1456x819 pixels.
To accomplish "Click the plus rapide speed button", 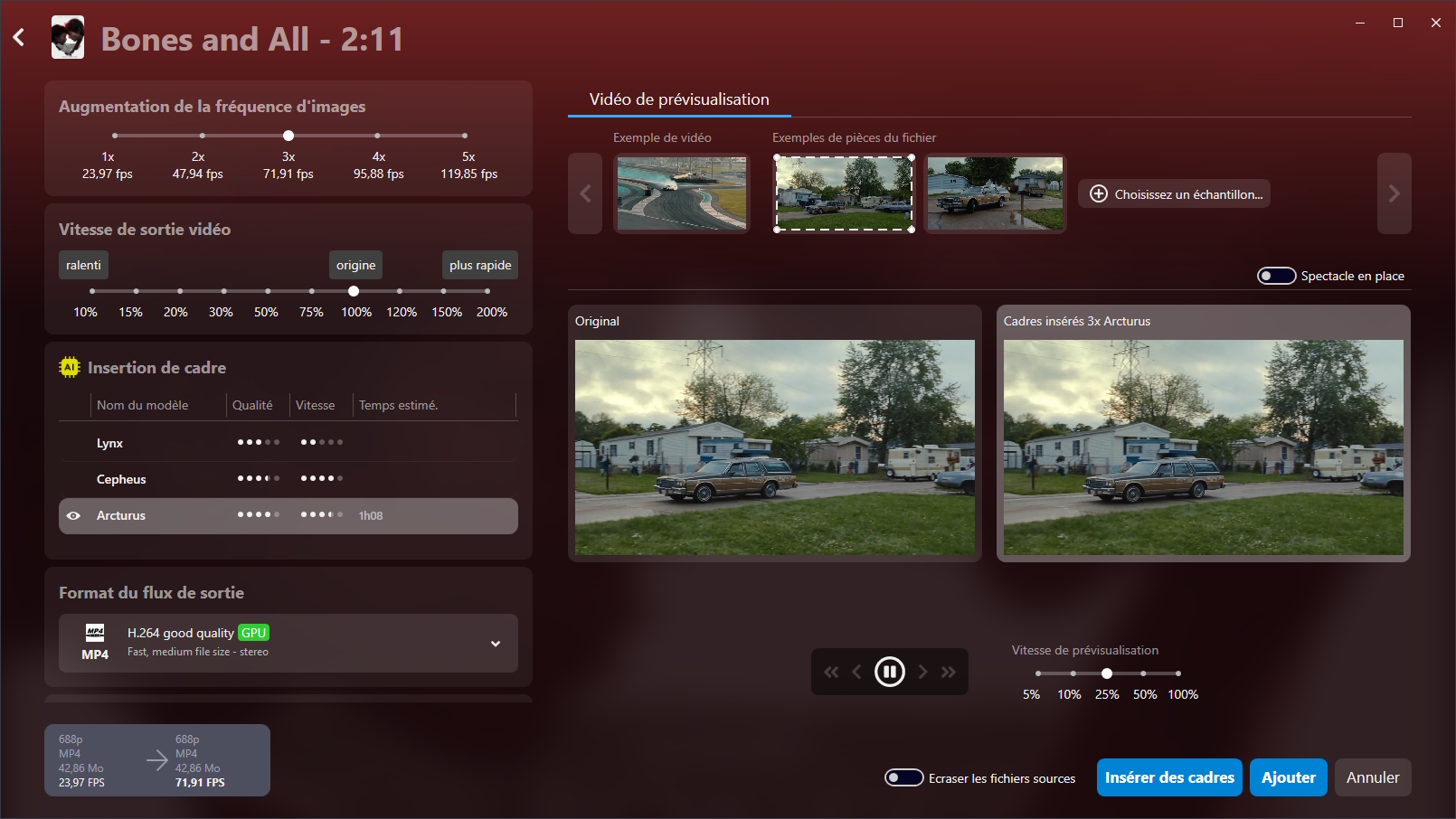I will [x=480, y=265].
